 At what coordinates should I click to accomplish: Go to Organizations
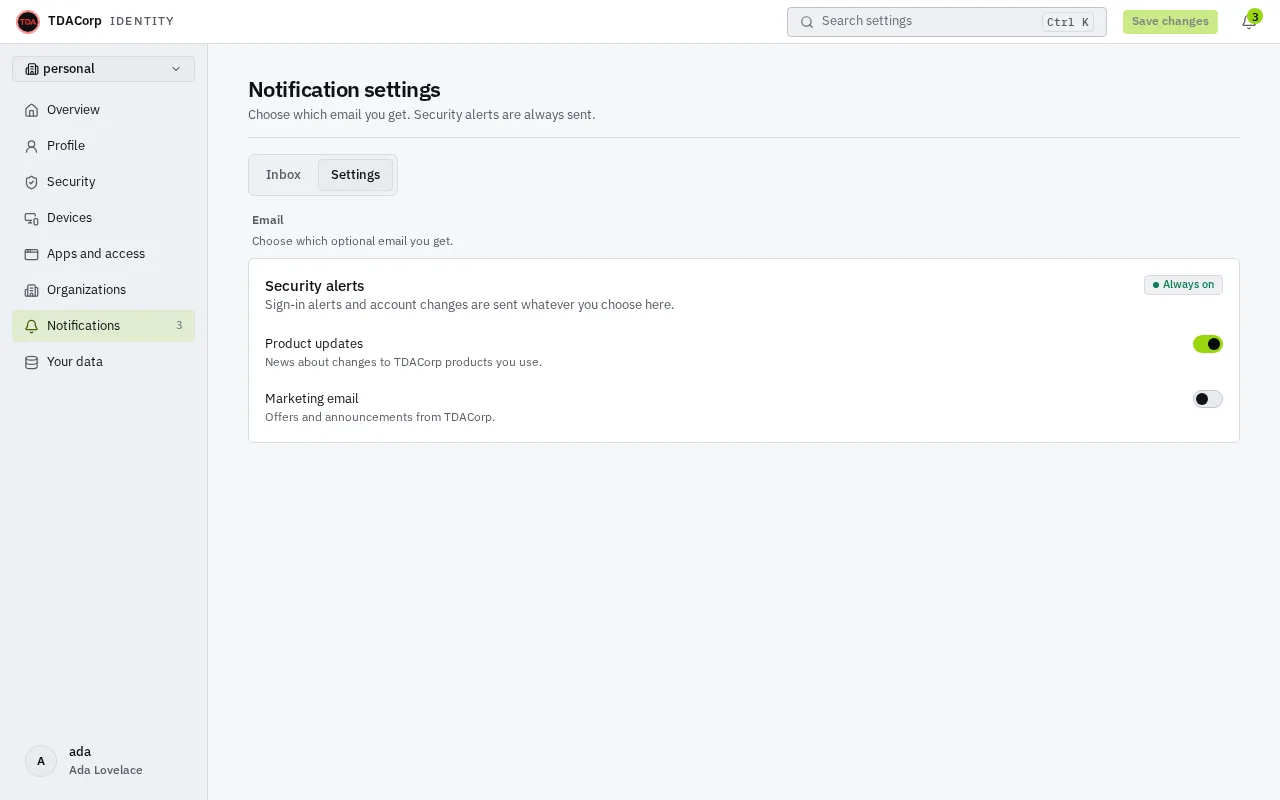104,290
